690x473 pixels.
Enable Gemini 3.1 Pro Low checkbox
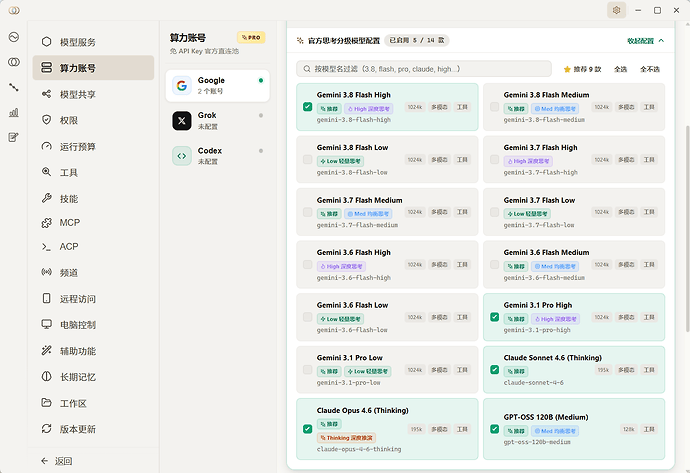click(308, 370)
